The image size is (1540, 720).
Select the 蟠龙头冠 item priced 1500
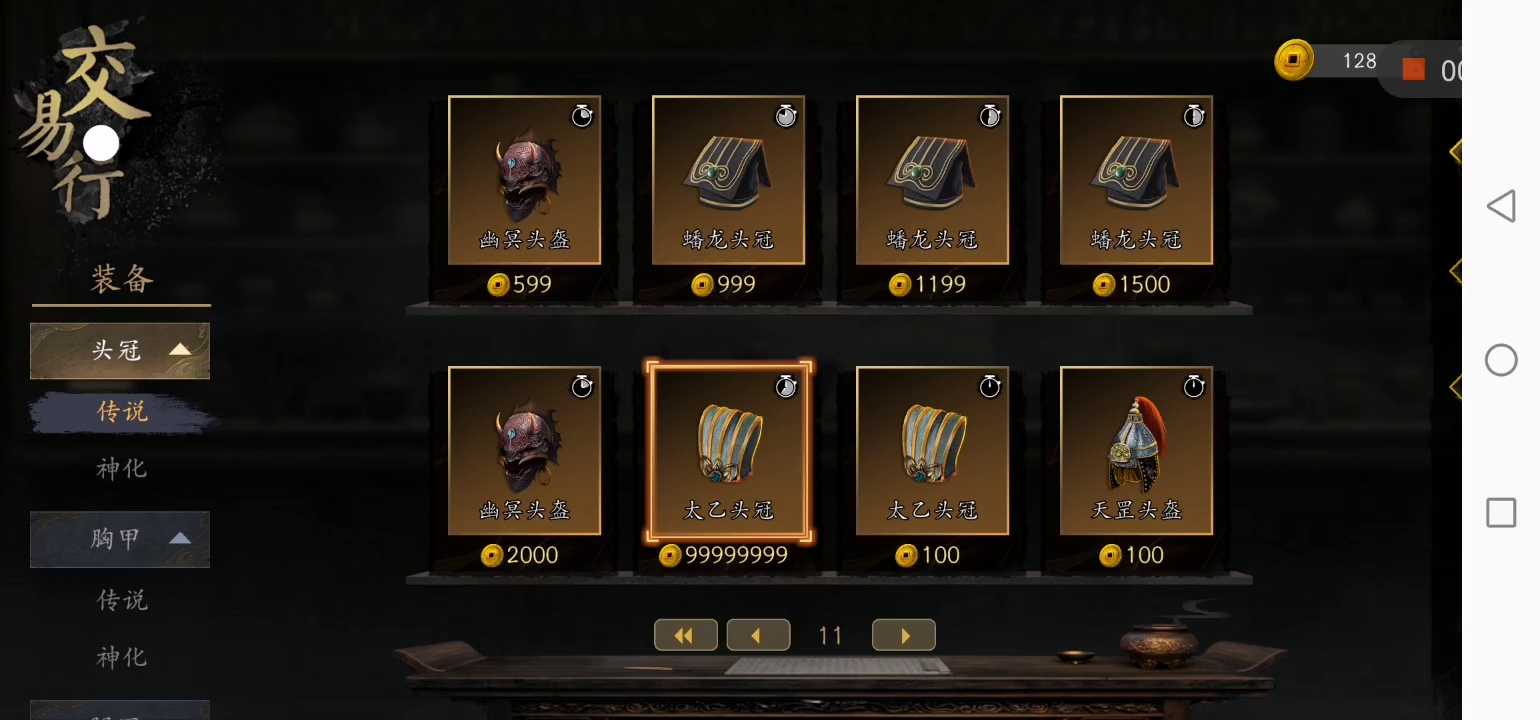point(1136,180)
